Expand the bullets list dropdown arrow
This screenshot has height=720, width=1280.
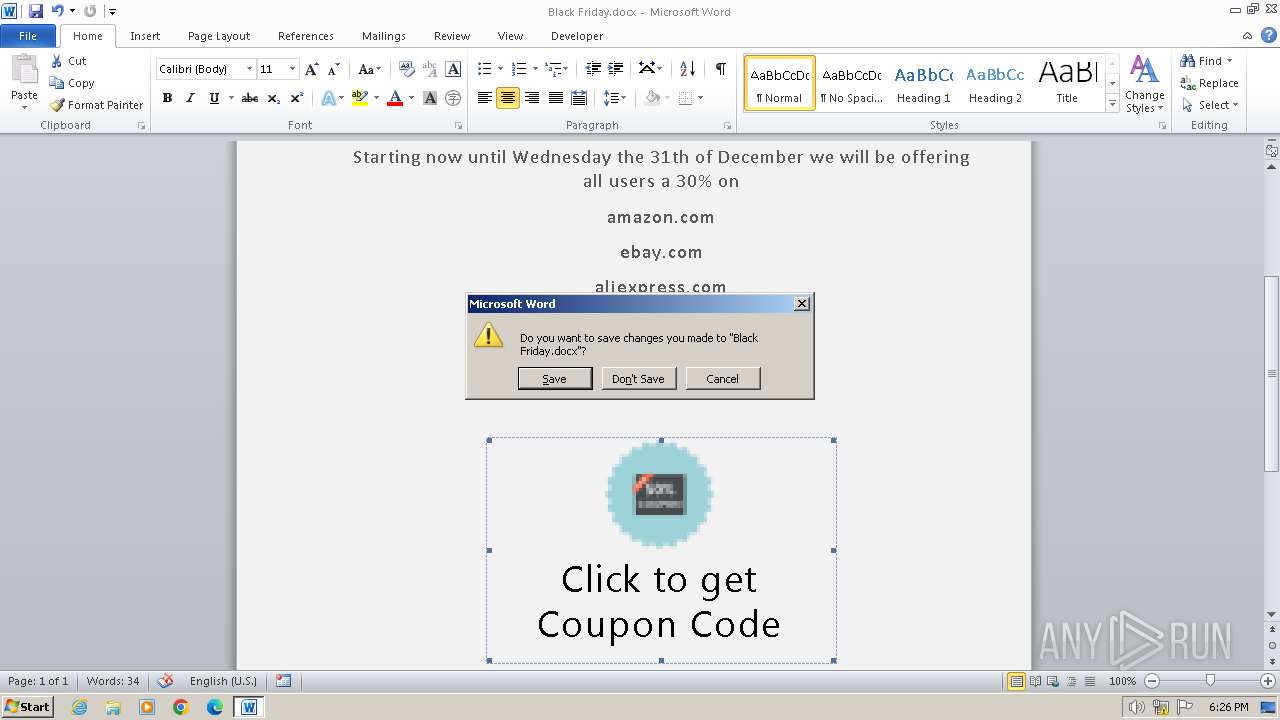click(501, 69)
